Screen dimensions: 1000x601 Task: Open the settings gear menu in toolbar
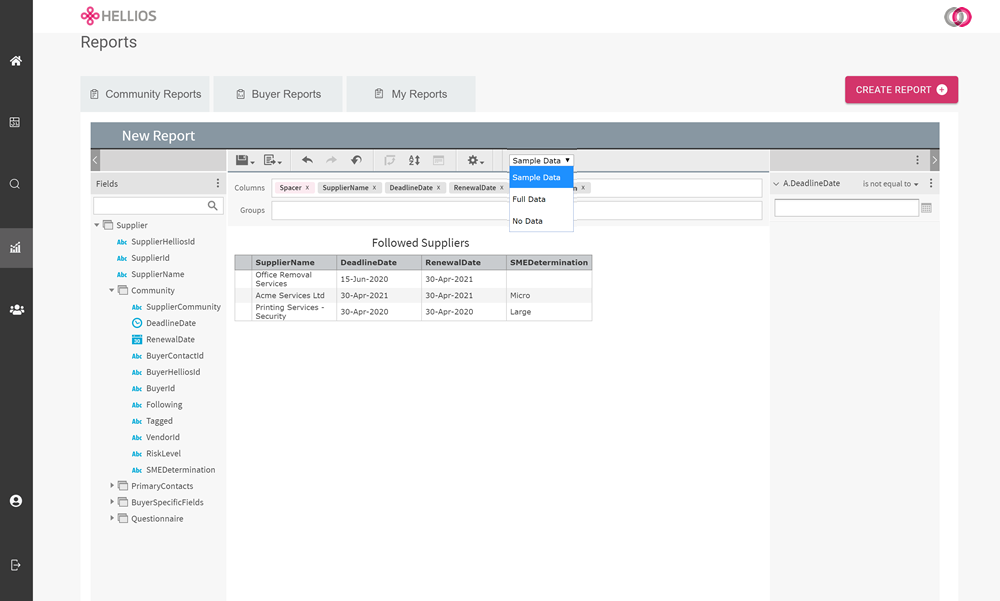(475, 160)
